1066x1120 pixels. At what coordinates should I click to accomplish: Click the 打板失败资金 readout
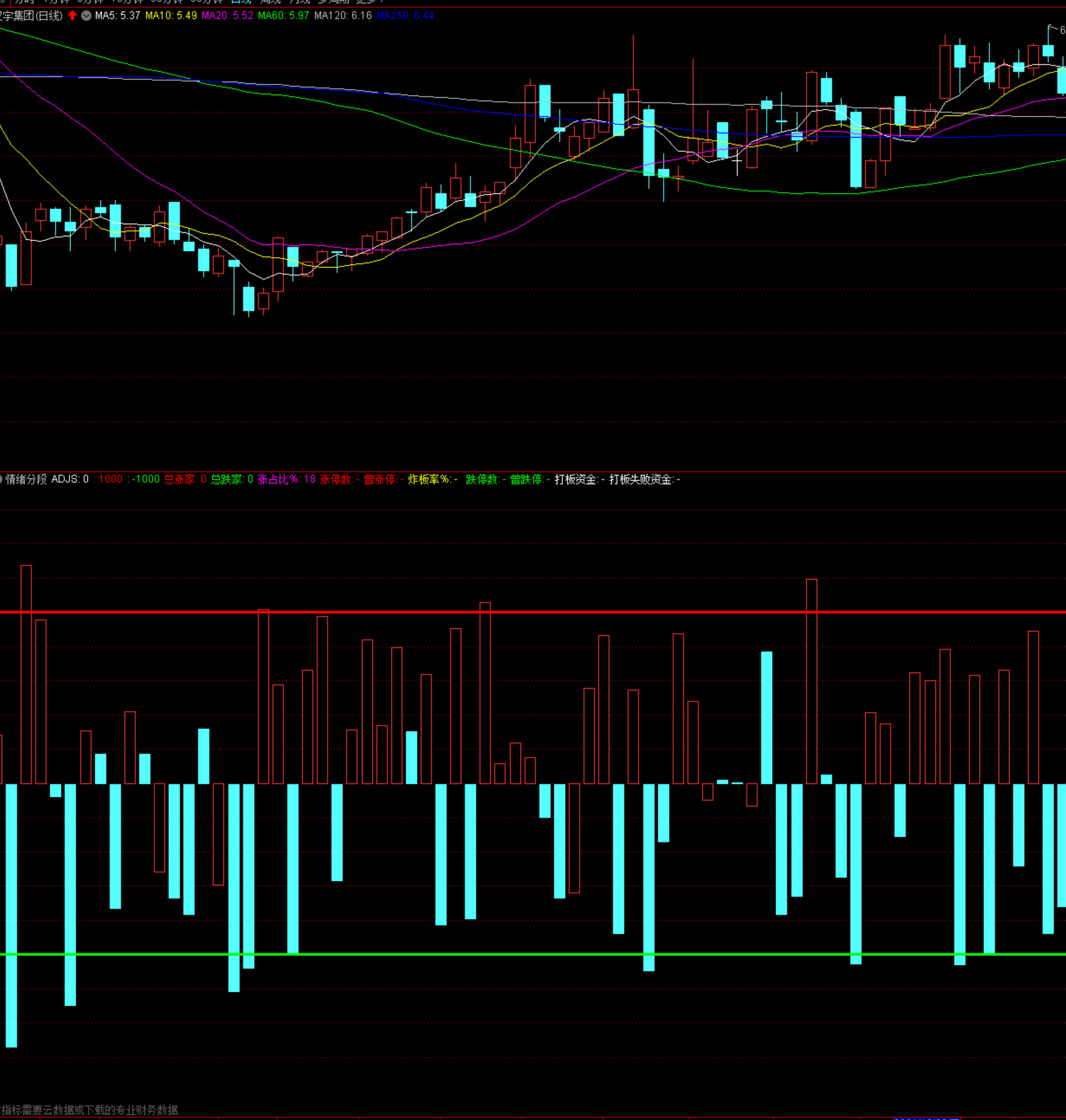pos(644,479)
